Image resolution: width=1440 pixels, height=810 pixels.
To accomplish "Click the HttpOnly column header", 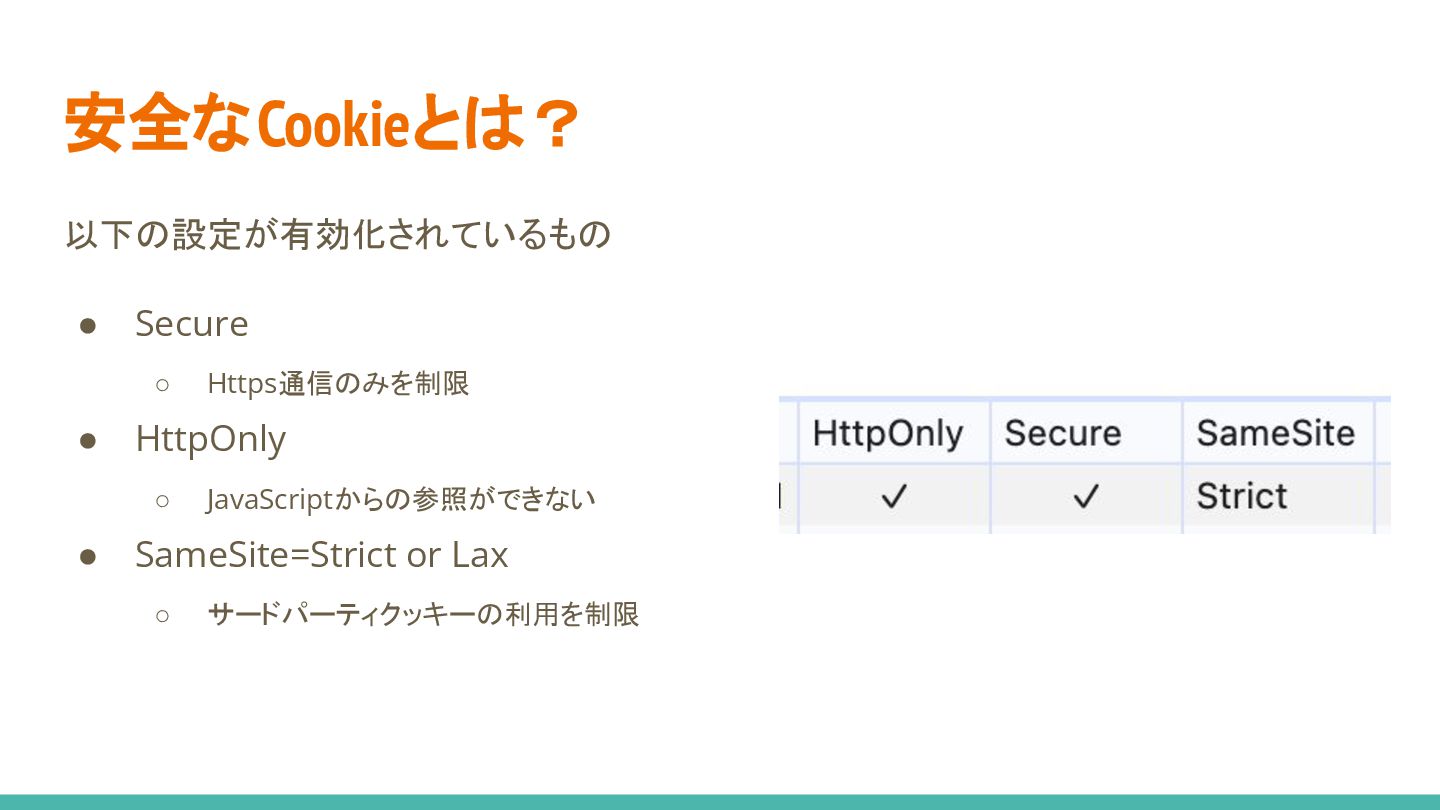I will pyautogui.click(x=888, y=433).
